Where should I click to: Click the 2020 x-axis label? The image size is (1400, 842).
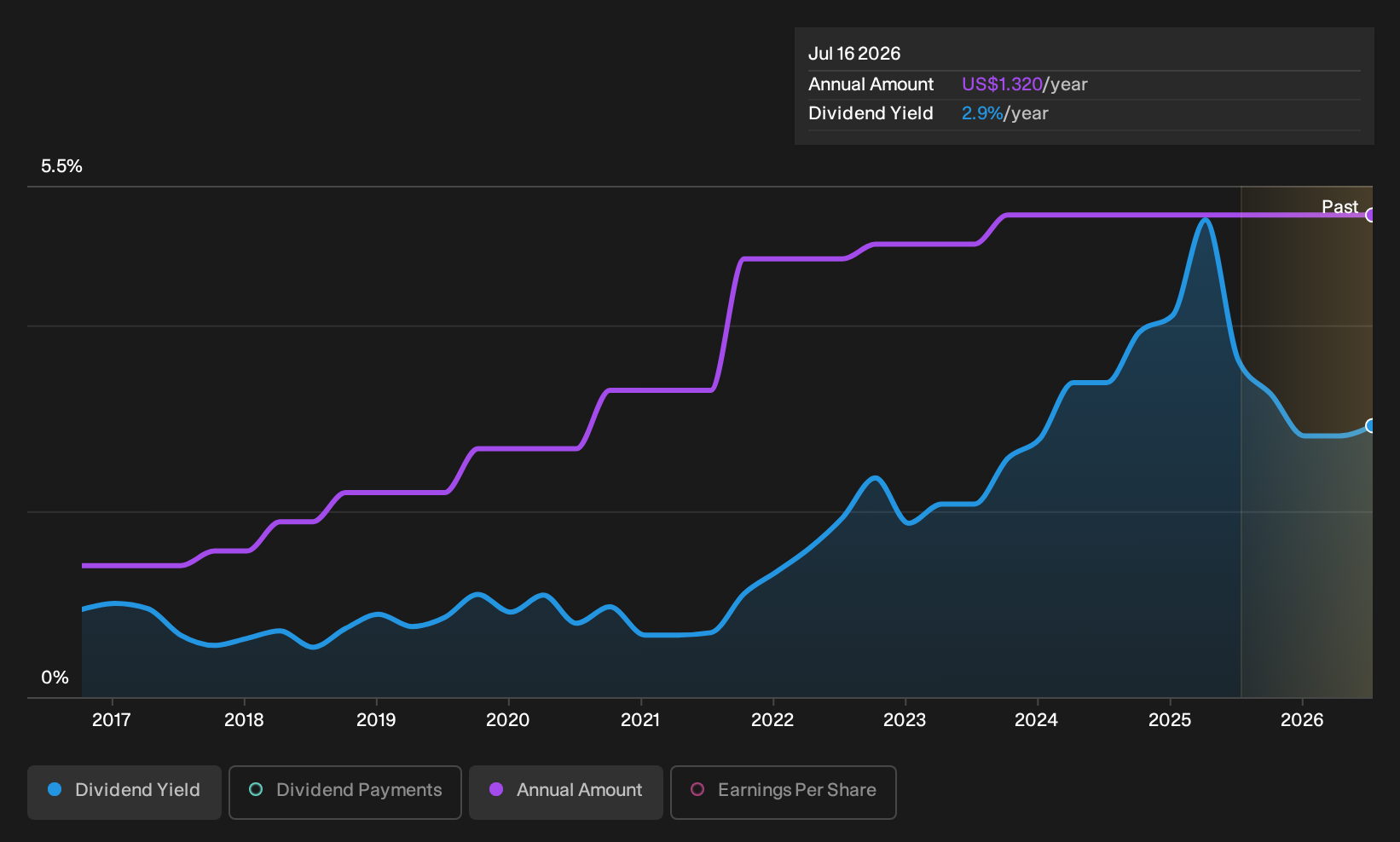pyautogui.click(x=508, y=720)
